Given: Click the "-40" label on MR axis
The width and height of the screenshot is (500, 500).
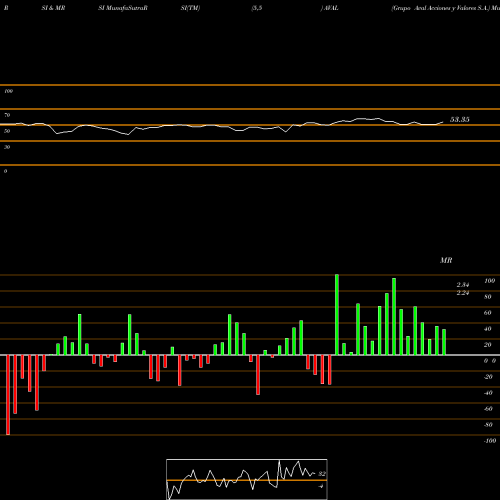Looking at the screenshot, I should click(x=488, y=393).
